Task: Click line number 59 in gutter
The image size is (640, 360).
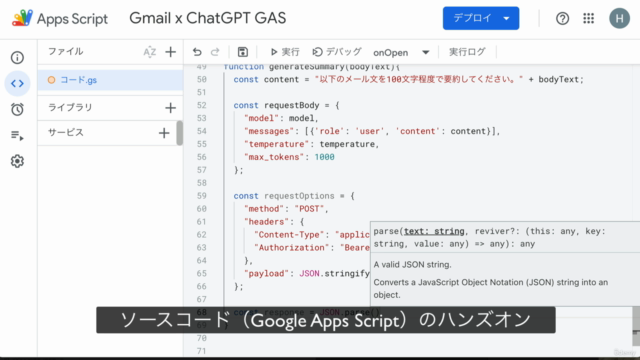Action: (202, 196)
